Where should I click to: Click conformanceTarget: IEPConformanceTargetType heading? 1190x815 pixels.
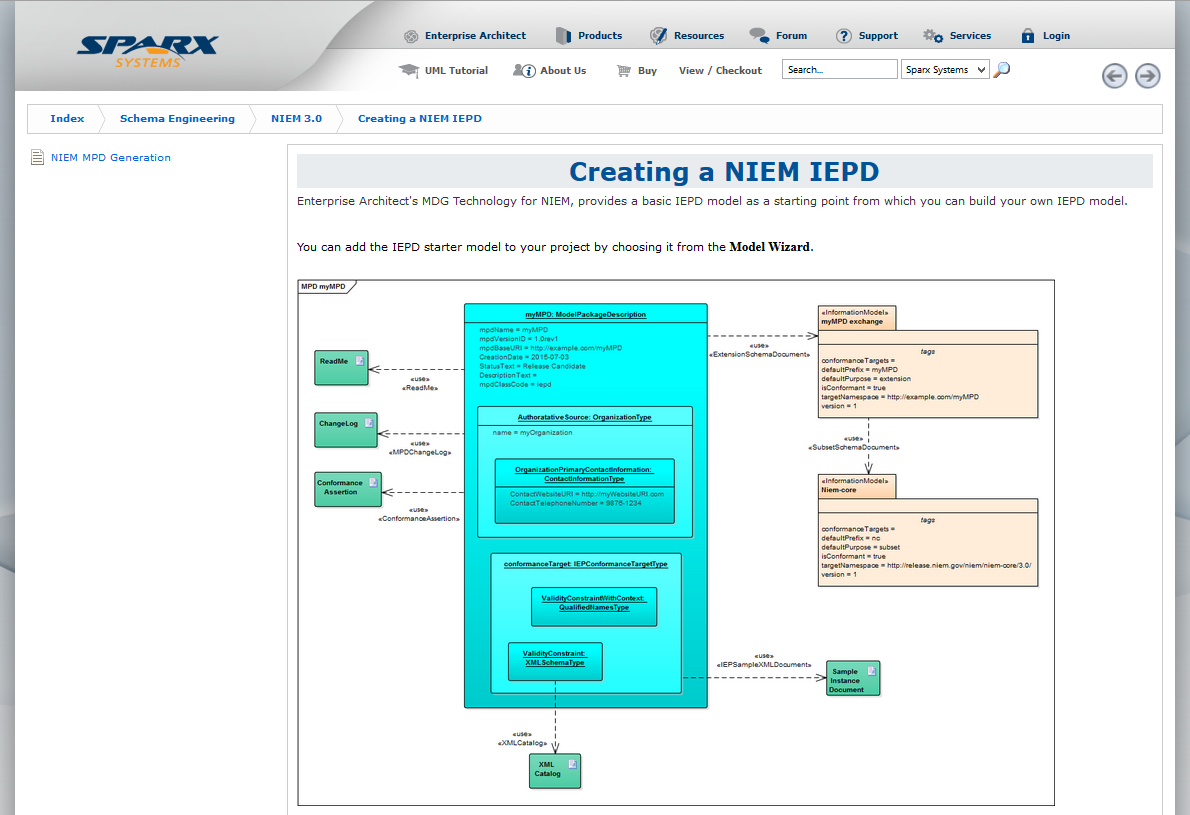(x=585, y=564)
